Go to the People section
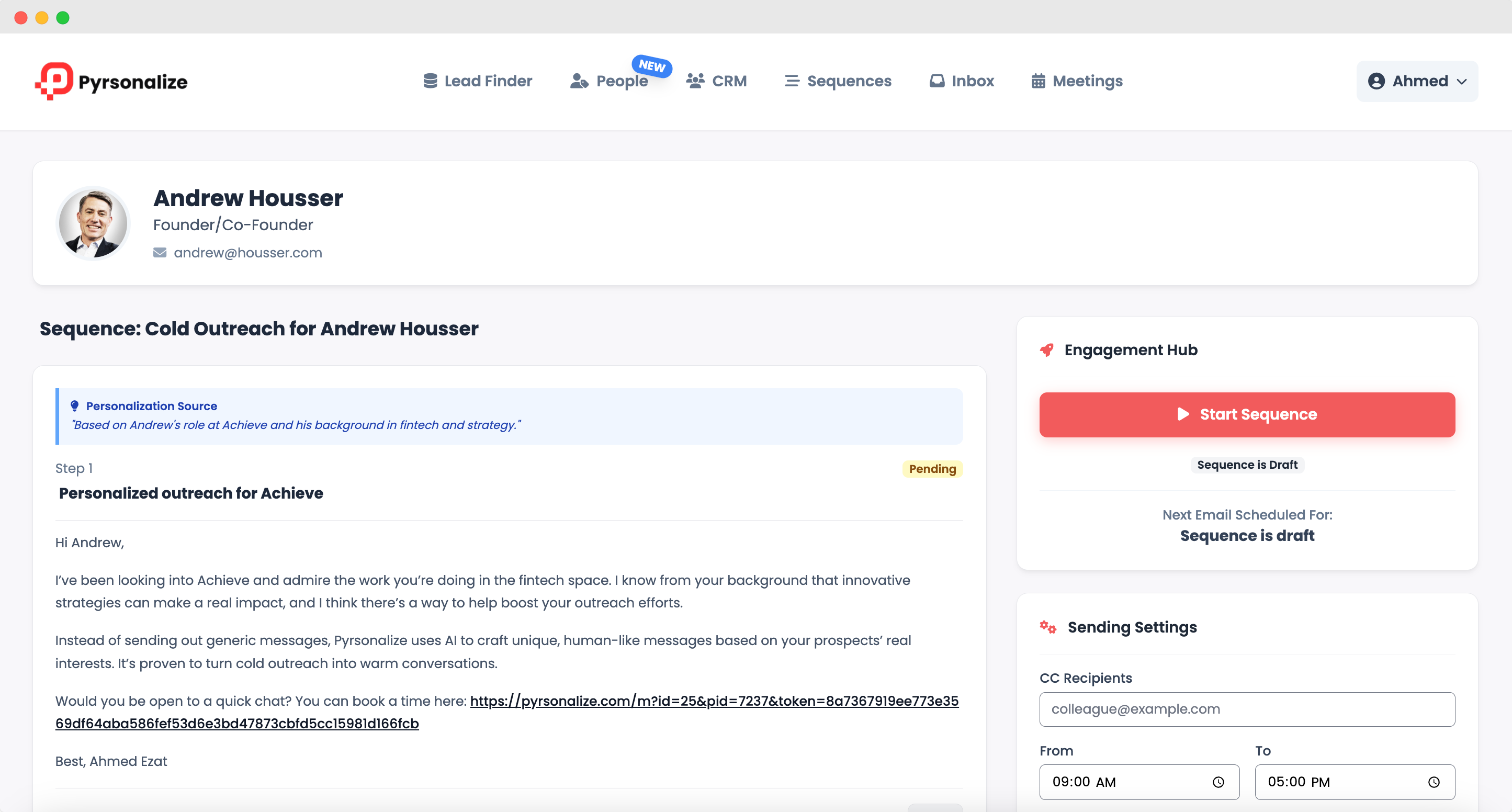1512x812 pixels. pos(610,81)
